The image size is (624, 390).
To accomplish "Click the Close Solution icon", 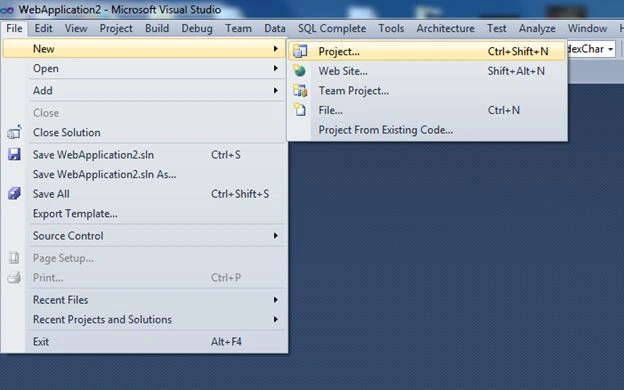I will click(14, 133).
